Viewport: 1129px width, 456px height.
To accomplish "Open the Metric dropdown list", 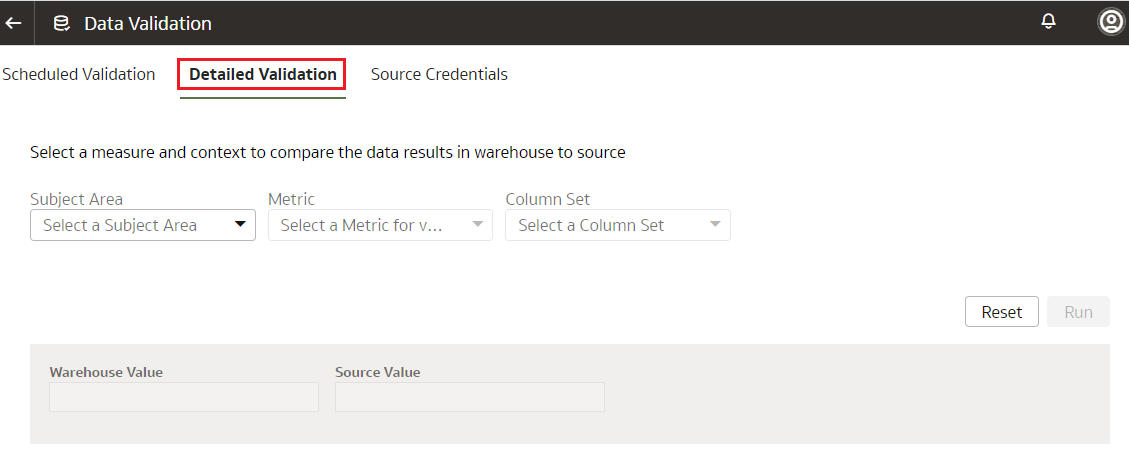I will 380,225.
